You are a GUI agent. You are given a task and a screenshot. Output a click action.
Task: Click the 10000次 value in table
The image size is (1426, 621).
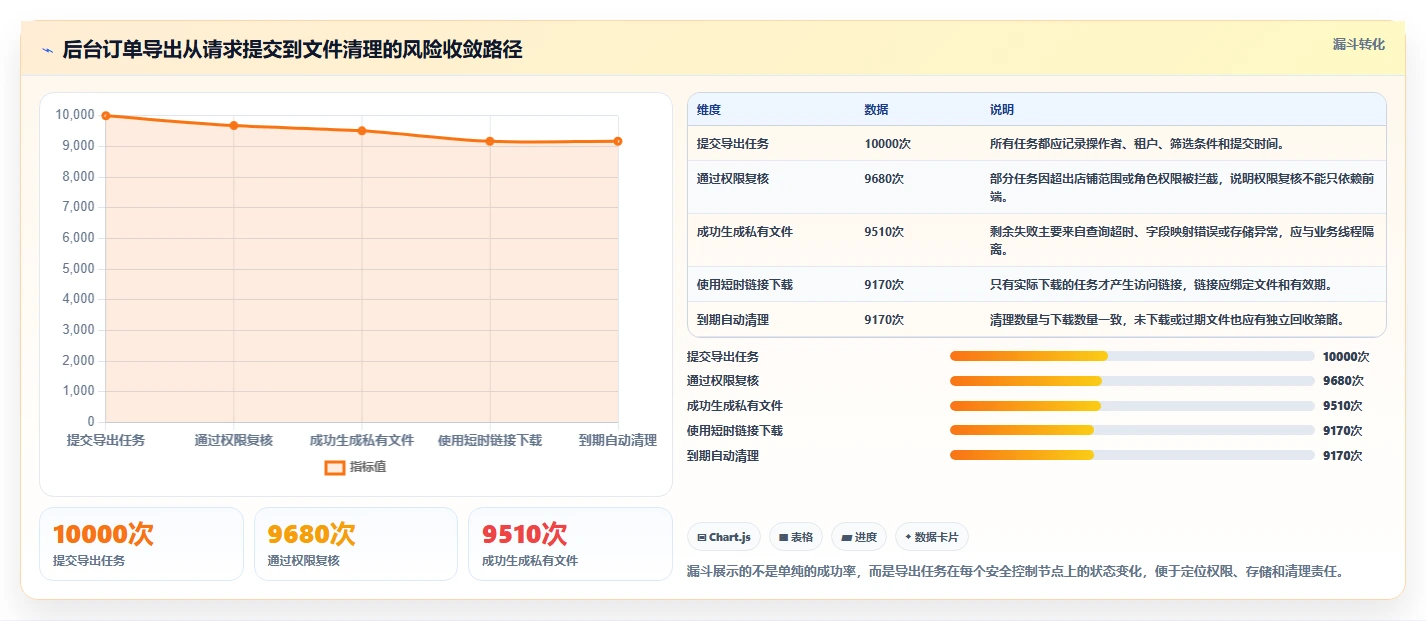(x=888, y=144)
